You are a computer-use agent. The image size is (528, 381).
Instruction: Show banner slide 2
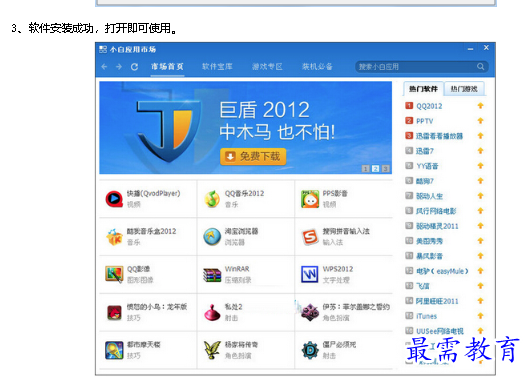pos(375,168)
